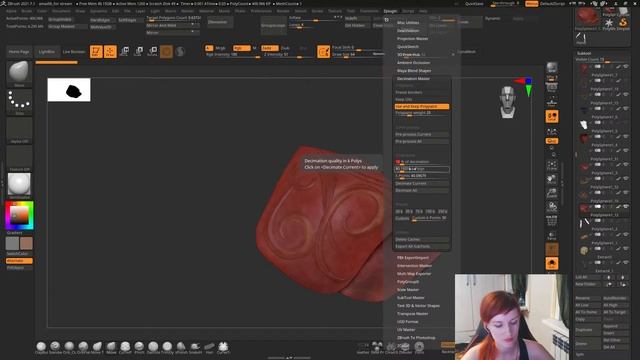Image resolution: width=640 pixels, height=360 pixels.
Task: Expand Projection Master plugin section
Action: [x=413, y=39]
